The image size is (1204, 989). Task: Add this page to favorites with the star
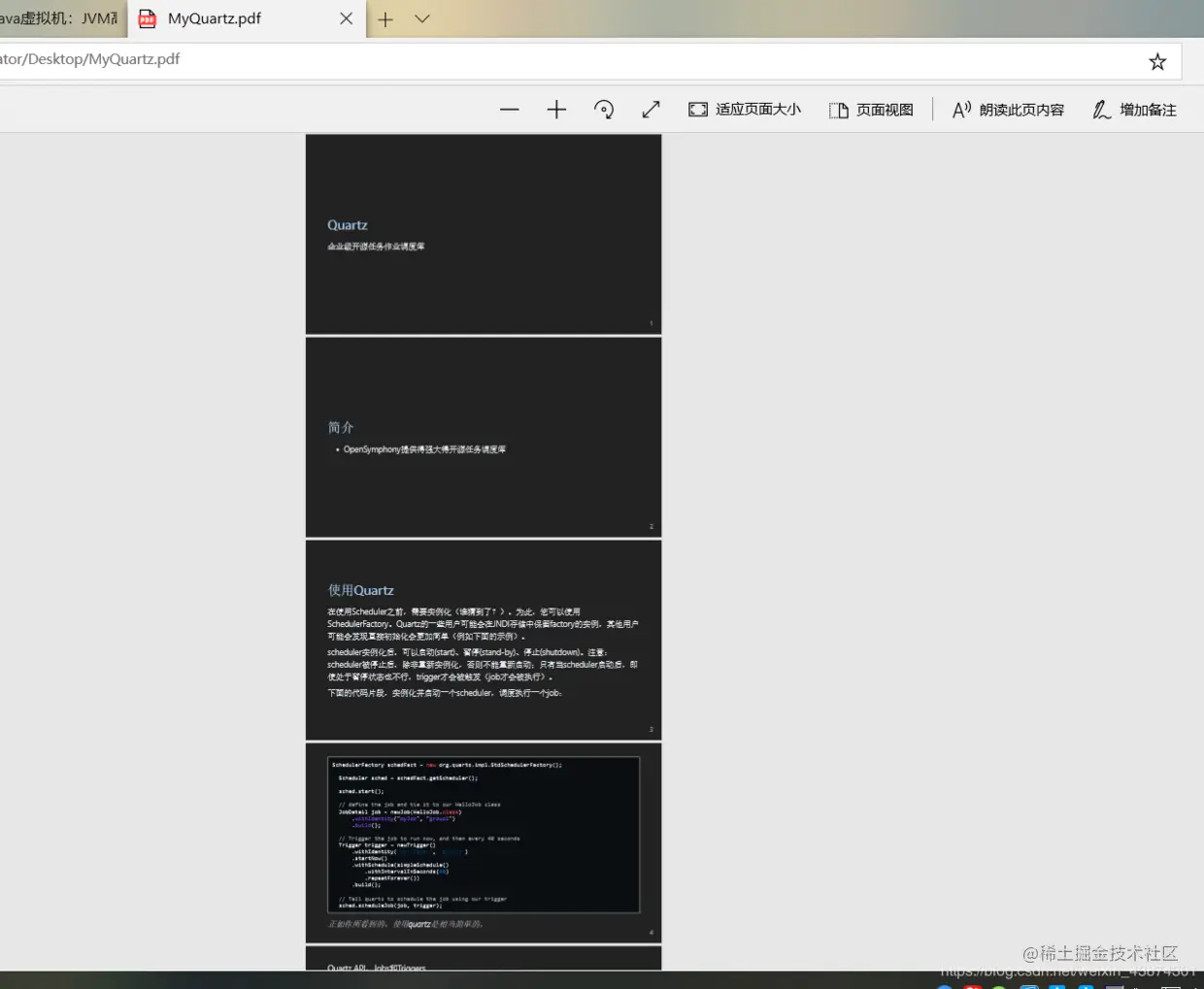coord(1157,62)
